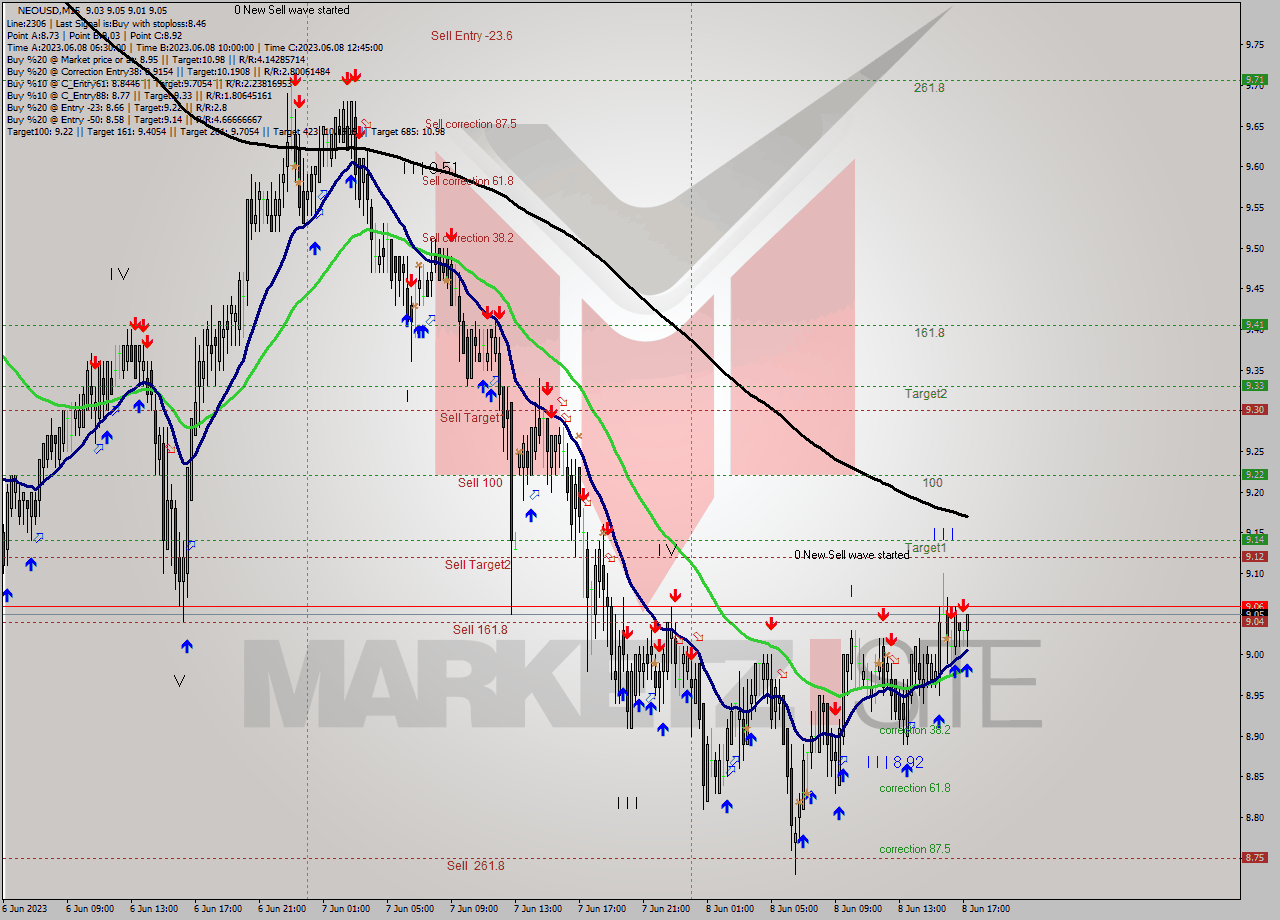Screen dimensions: 1280x920
Task: Click '0 New Sell wave started' near Target1
Action: pos(852,555)
